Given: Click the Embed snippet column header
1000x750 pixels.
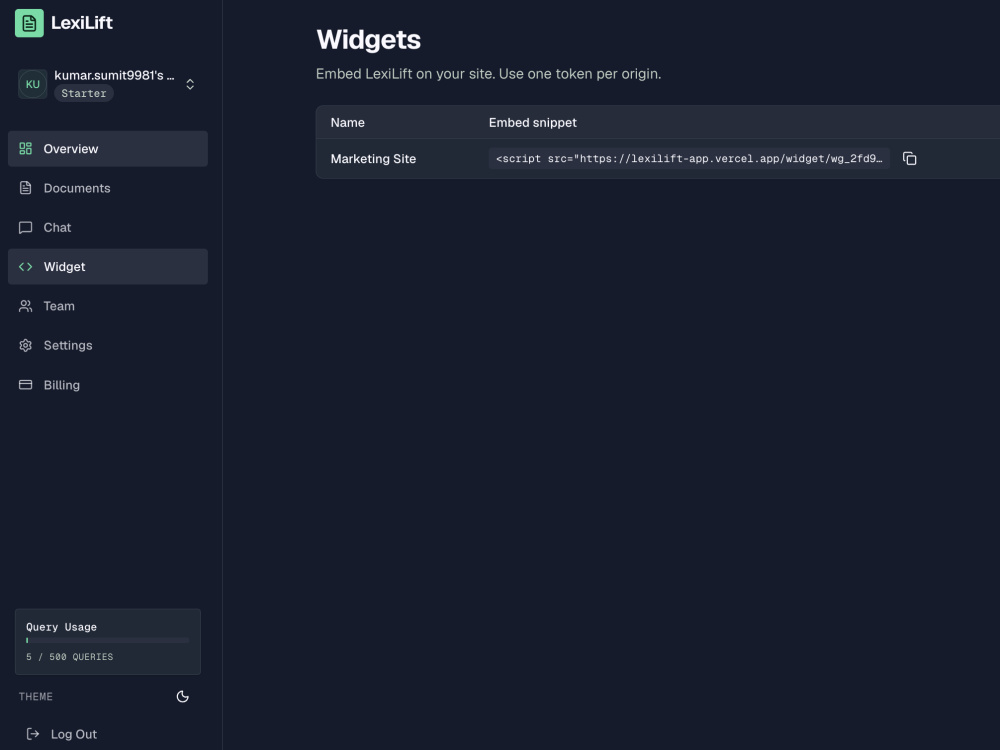Looking at the screenshot, I should pyautogui.click(x=533, y=122).
